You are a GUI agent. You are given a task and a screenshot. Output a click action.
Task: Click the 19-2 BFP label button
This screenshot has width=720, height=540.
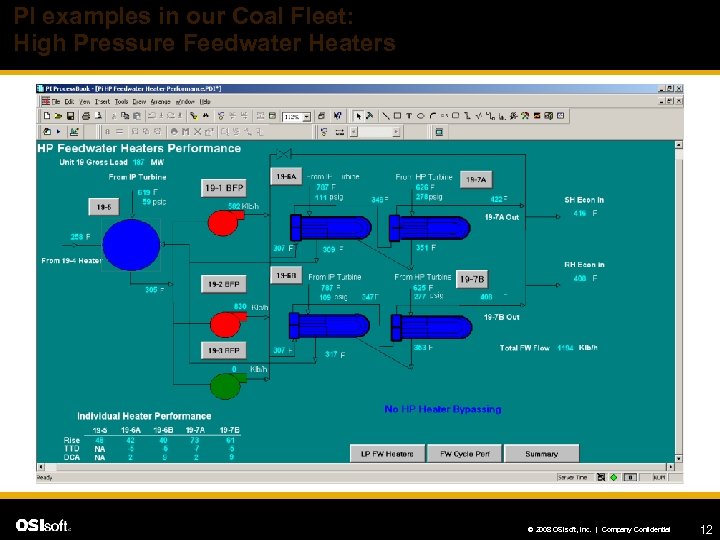[x=224, y=284]
